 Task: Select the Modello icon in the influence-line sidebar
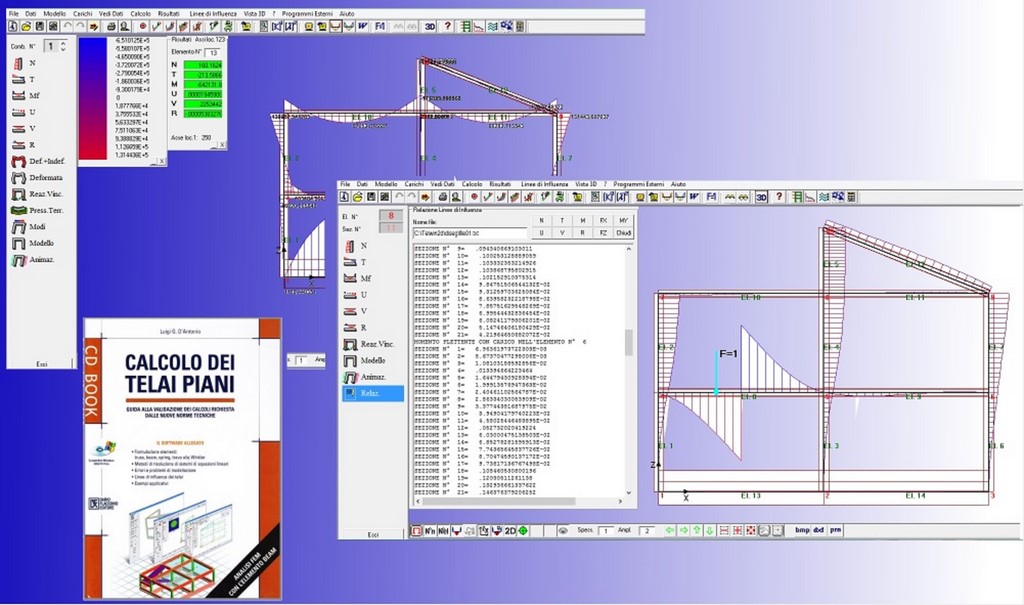coord(350,361)
